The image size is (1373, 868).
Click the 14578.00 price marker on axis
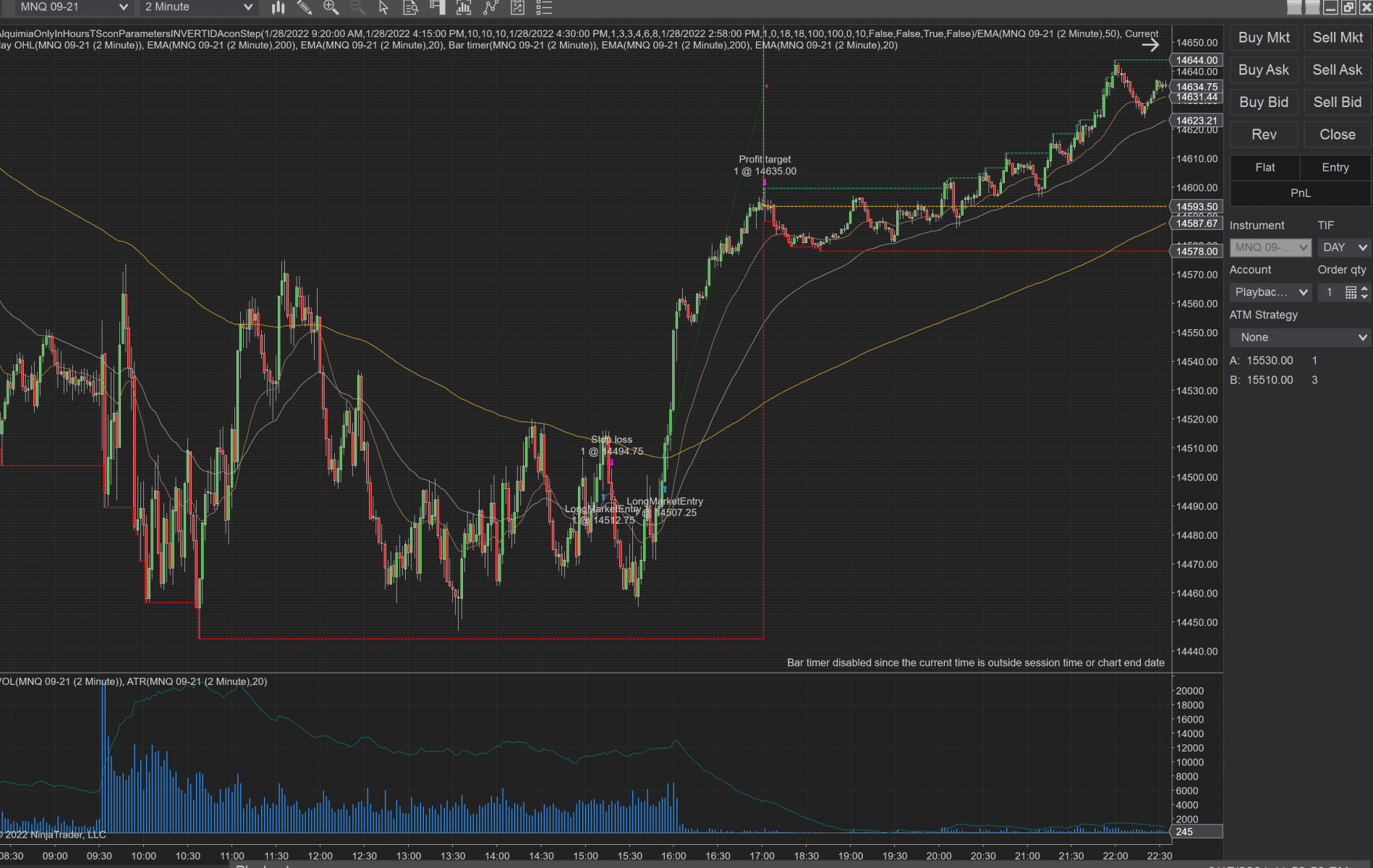click(x=1197, y=252)
